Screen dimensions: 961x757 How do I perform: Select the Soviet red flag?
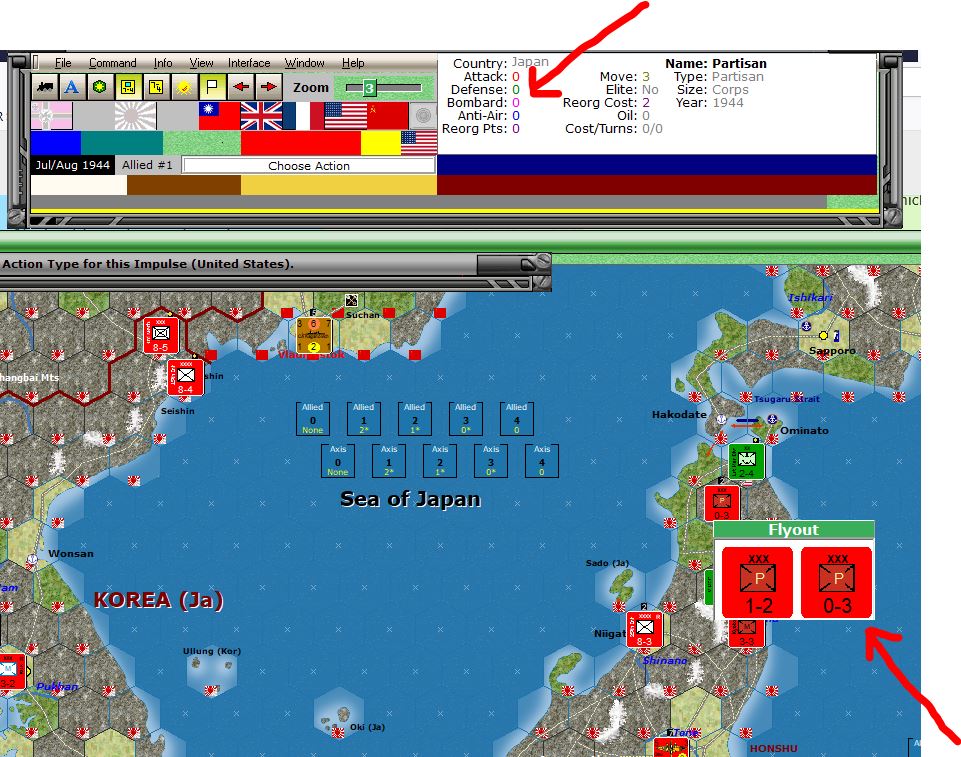tap(387, 116)
